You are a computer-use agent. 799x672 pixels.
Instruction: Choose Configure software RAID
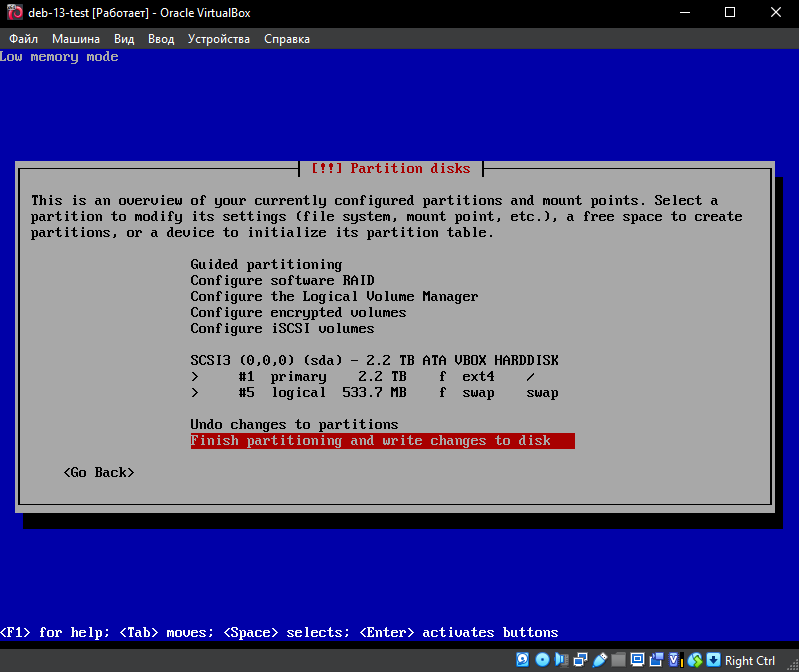coord(282,281)
